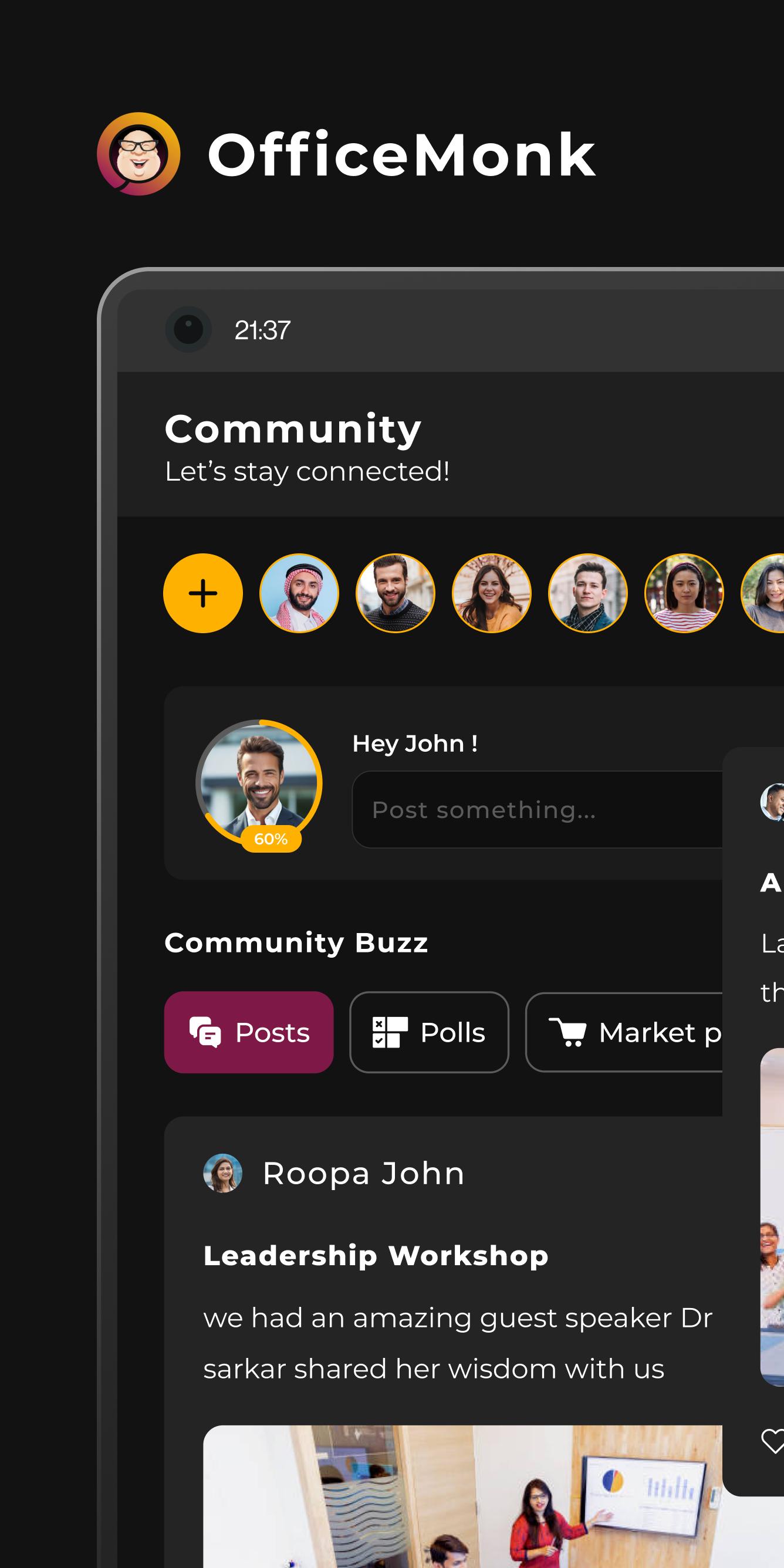The width and height of the screenshot is (784, 1568).
Task: Switch to the Polls tab
Action: (429, 1032)
